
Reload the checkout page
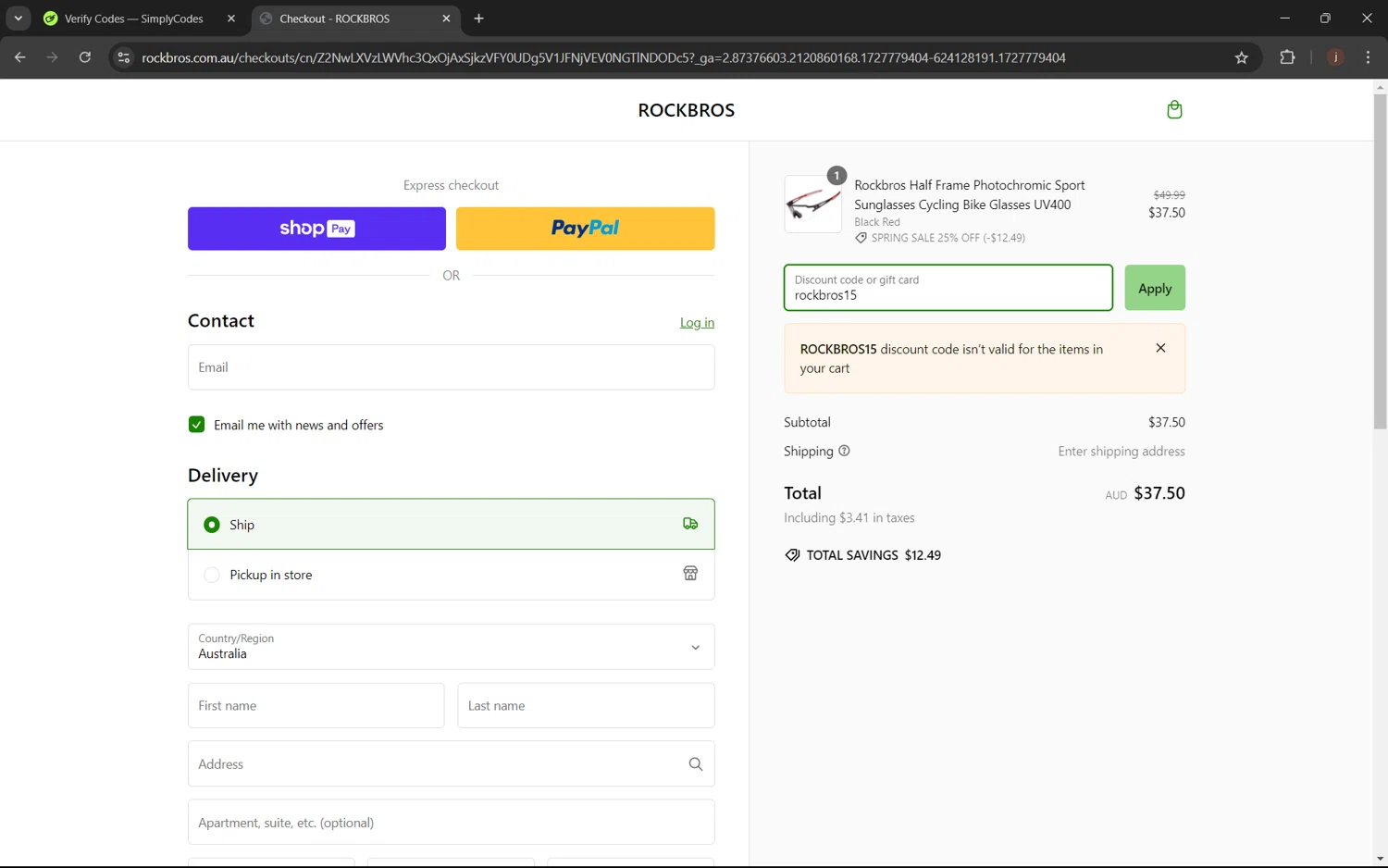click(x=85, y=57)
